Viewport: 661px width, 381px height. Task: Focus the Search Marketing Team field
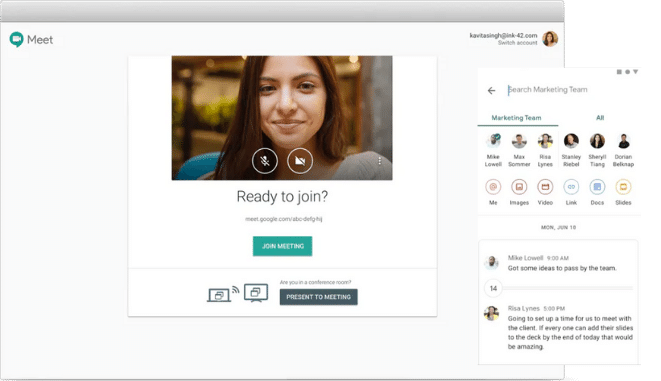(x=548, y=90)
